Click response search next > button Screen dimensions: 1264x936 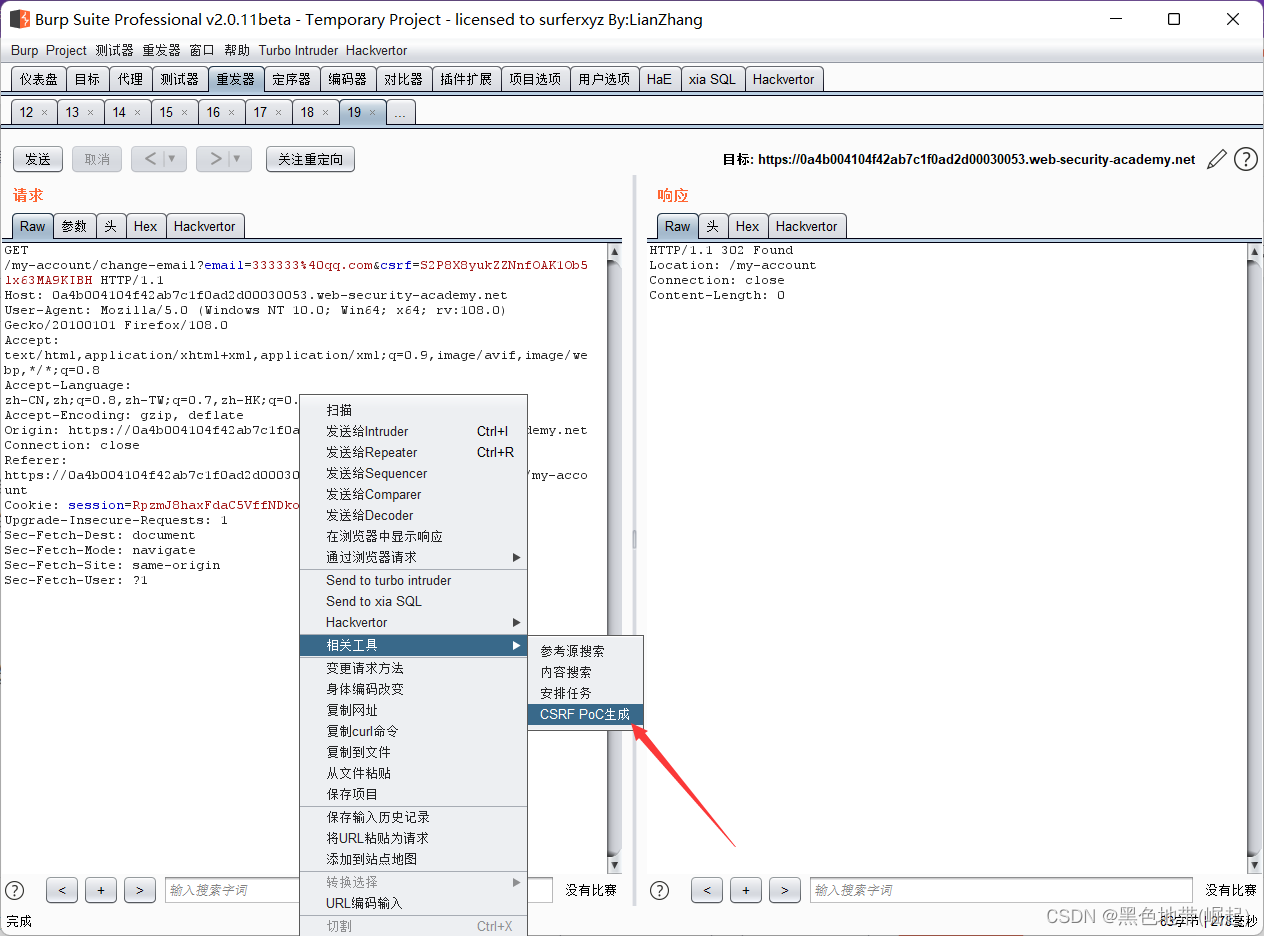tap(785, 890)
